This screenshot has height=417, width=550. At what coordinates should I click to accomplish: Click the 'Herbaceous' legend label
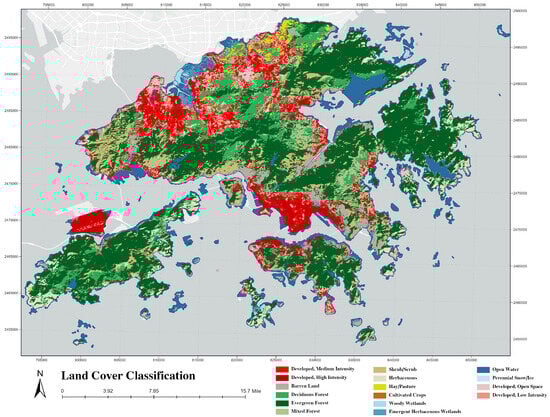[x=403, y=378]
